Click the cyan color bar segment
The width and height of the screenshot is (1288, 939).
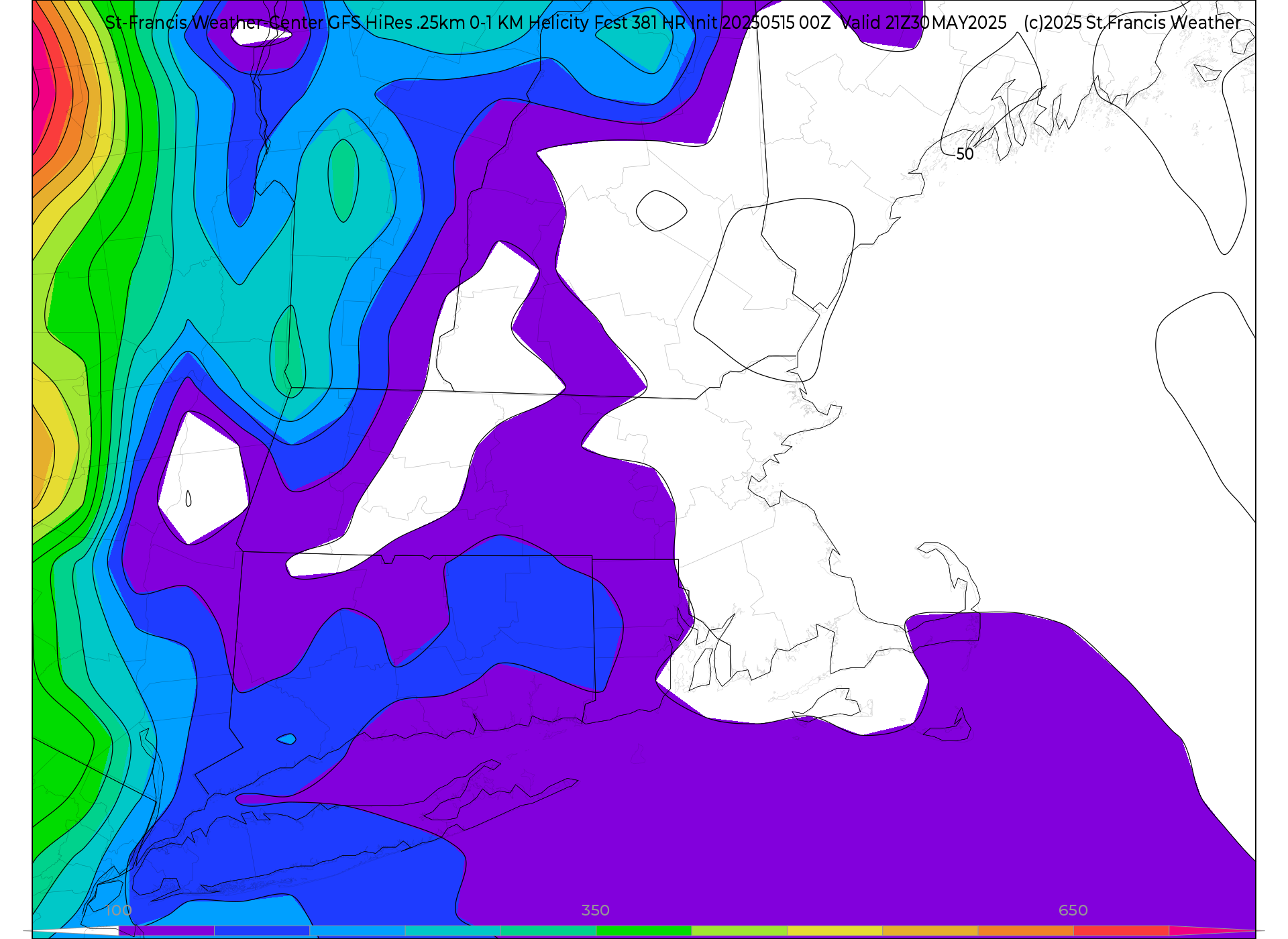pos(453,931)
